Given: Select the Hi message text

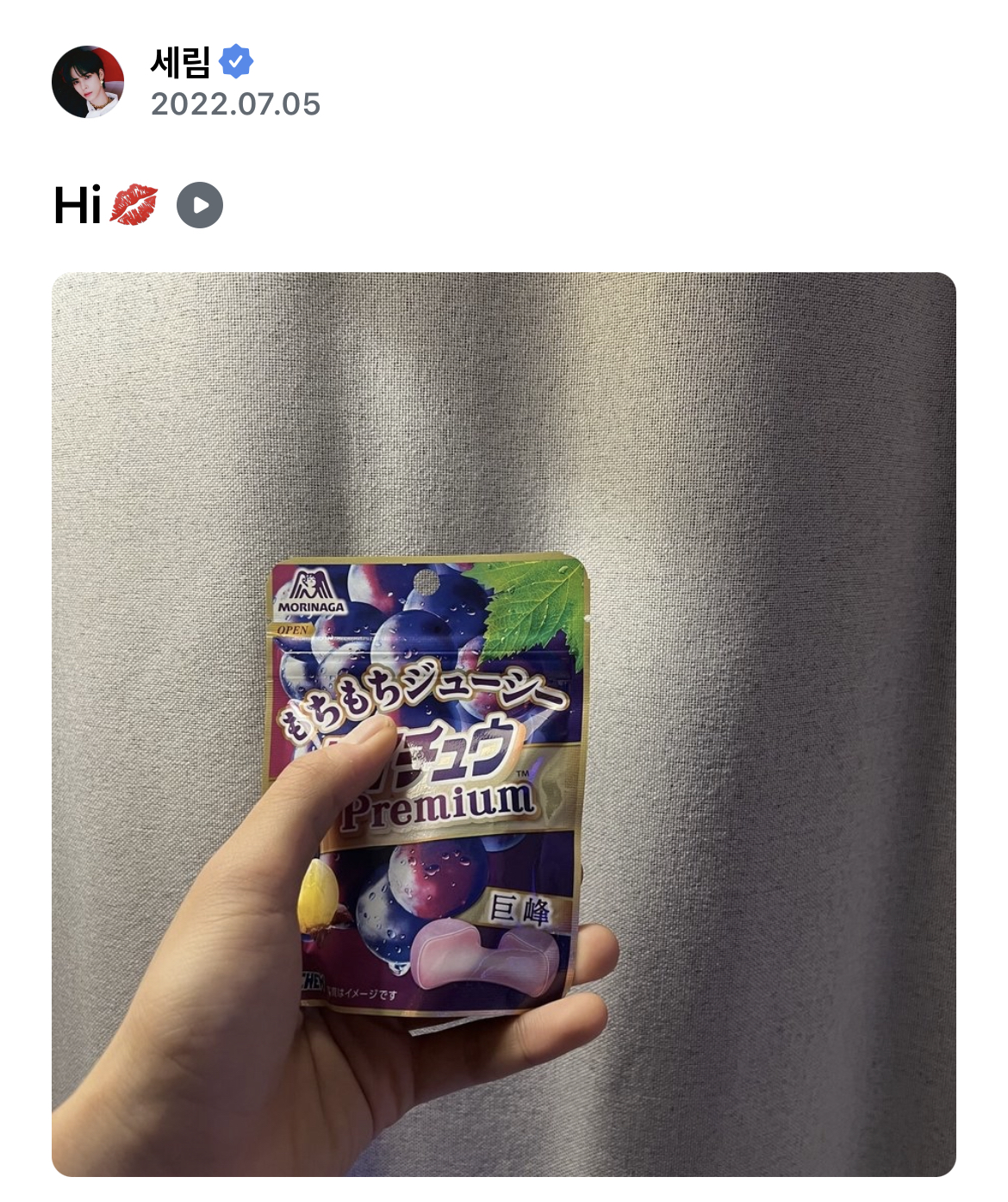Looking at the screenshot, I should [x=78, y=206].
